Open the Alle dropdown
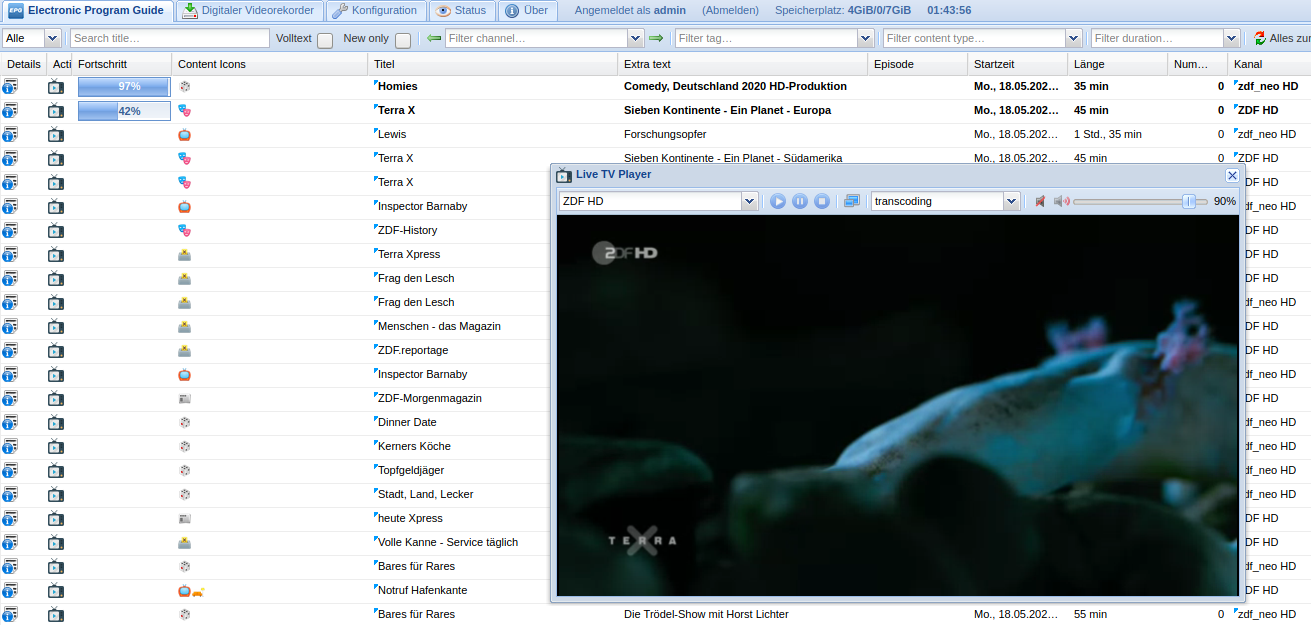 (52, 38)
